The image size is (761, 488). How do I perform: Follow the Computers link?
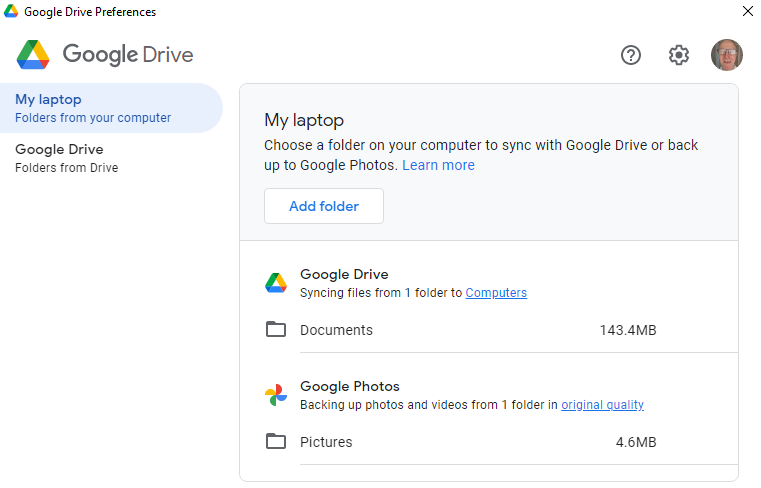(496, 293)
